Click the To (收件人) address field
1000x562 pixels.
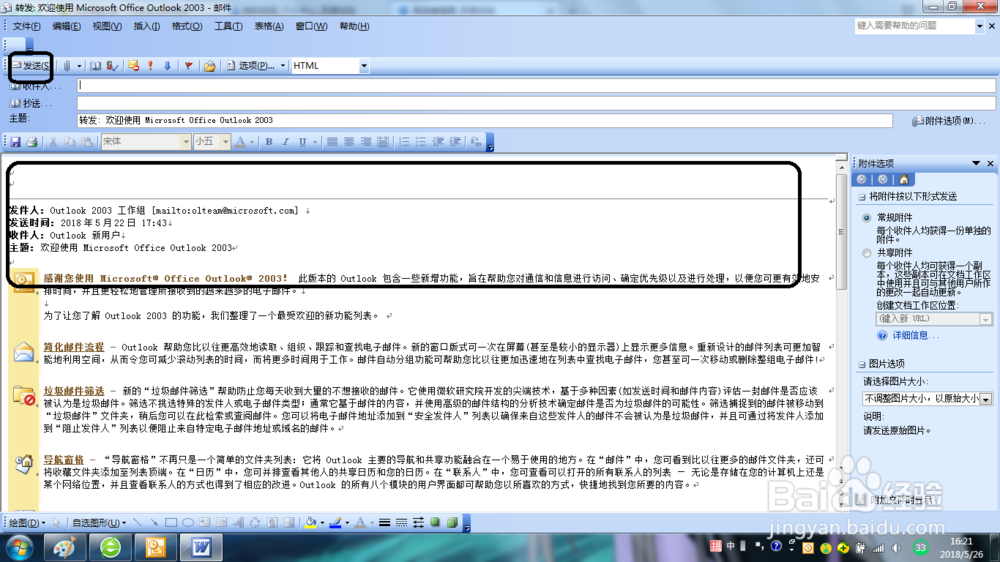536,85
